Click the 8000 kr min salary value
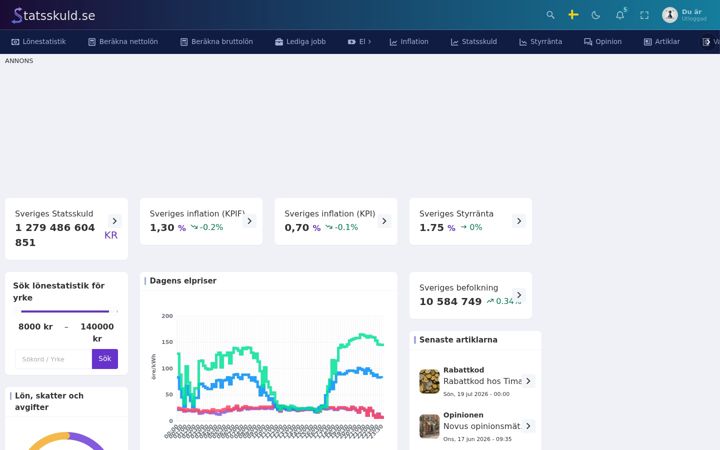Viewport: 720px width, 450px height. click(x=35, y=326)
